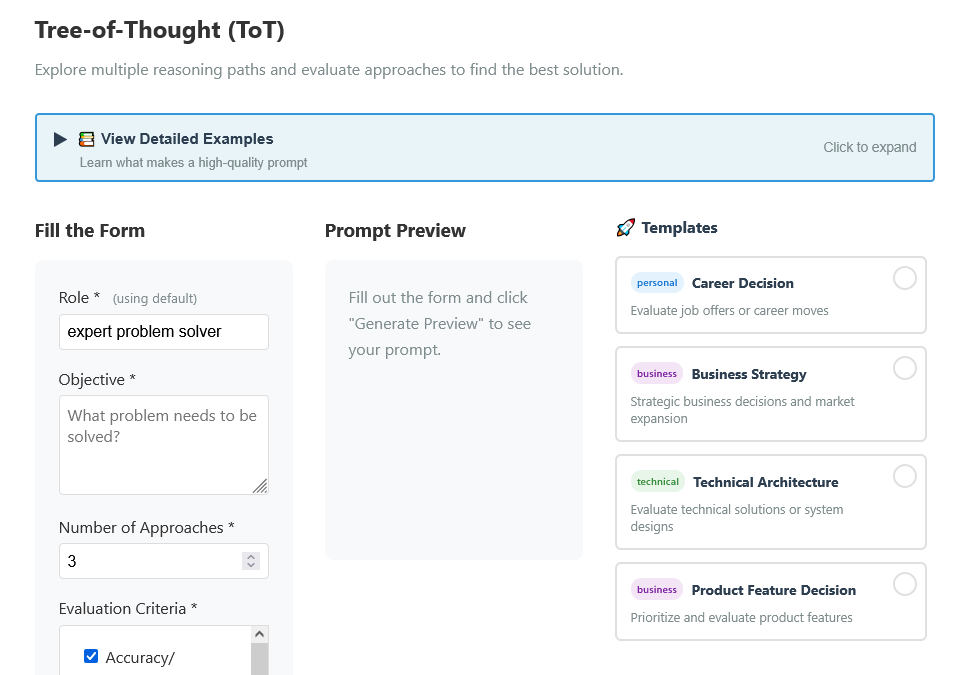Click the "Click to expand" label
965x675 pixels.
(x=869, y=147)
